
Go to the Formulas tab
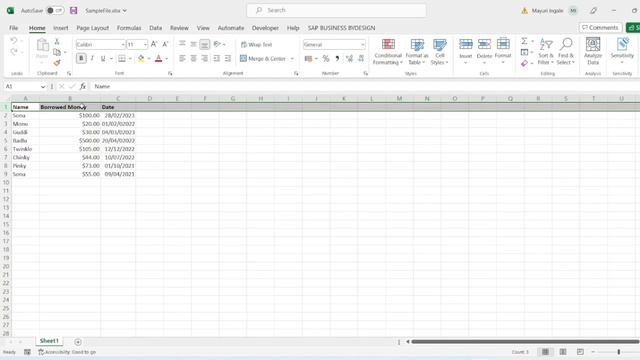(x=129, y=28)
